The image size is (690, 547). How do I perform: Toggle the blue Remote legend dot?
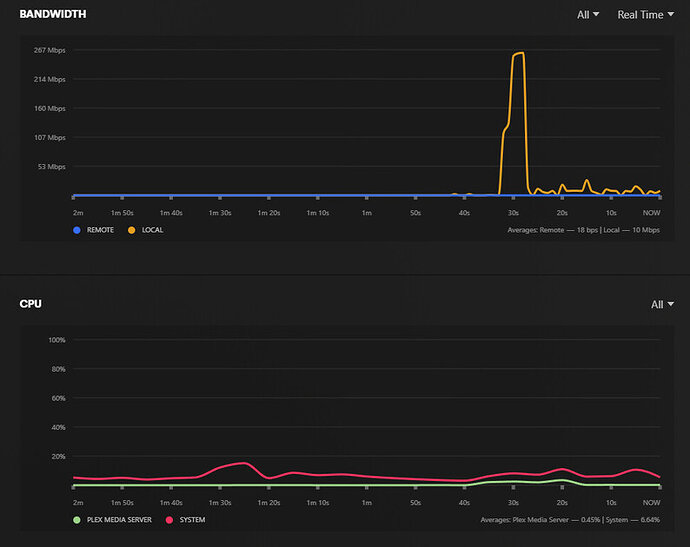(x=77, y=230)
